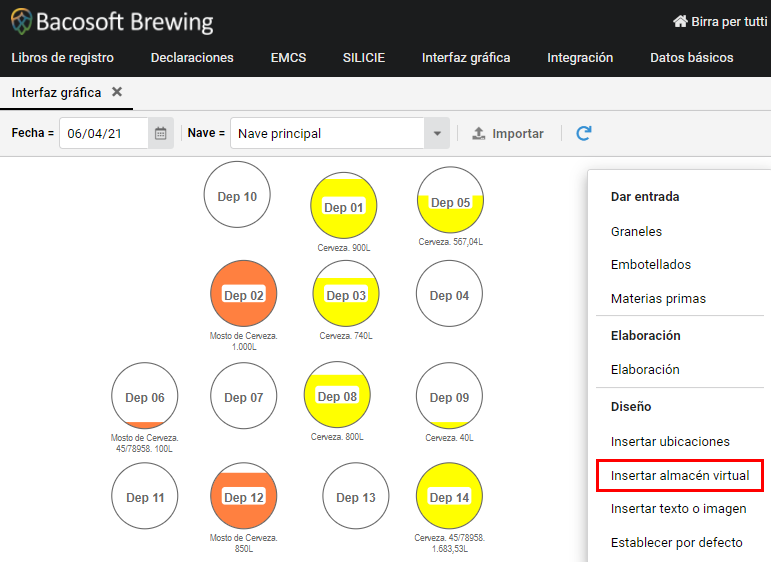The image size is (771, 562).
Task: Click the home icon beside Birra per tutti
Action: (x=680, y=21)
